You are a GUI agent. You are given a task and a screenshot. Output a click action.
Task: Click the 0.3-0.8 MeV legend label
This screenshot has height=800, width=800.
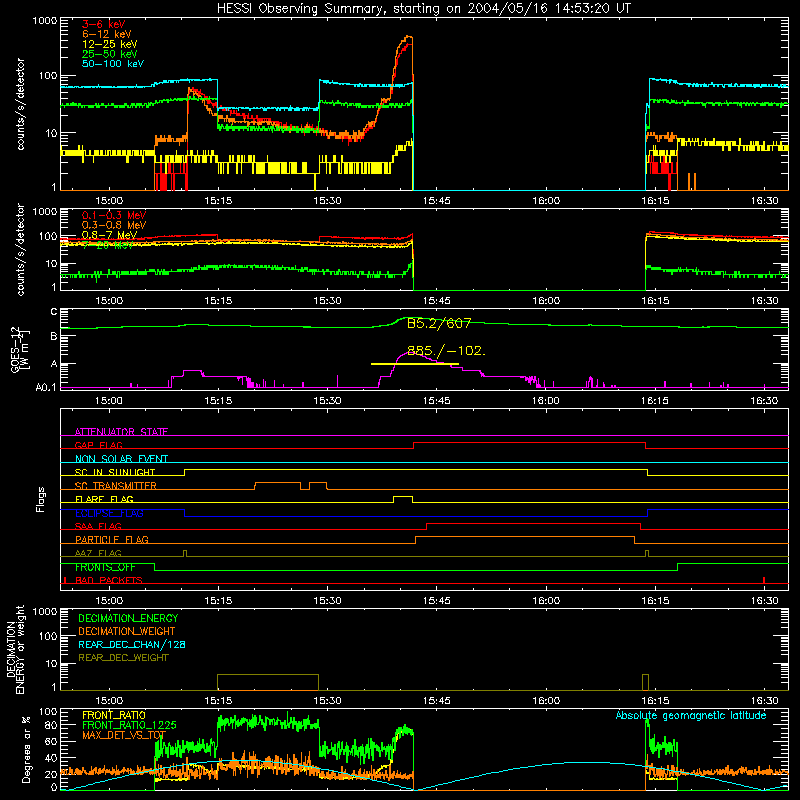[x=114, y=226]
